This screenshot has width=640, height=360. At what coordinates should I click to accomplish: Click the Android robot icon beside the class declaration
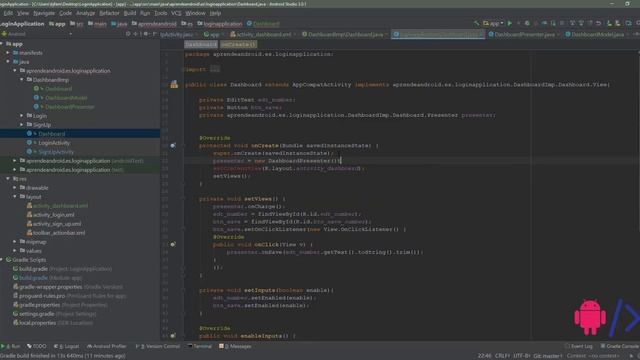(x=174, y=84)
